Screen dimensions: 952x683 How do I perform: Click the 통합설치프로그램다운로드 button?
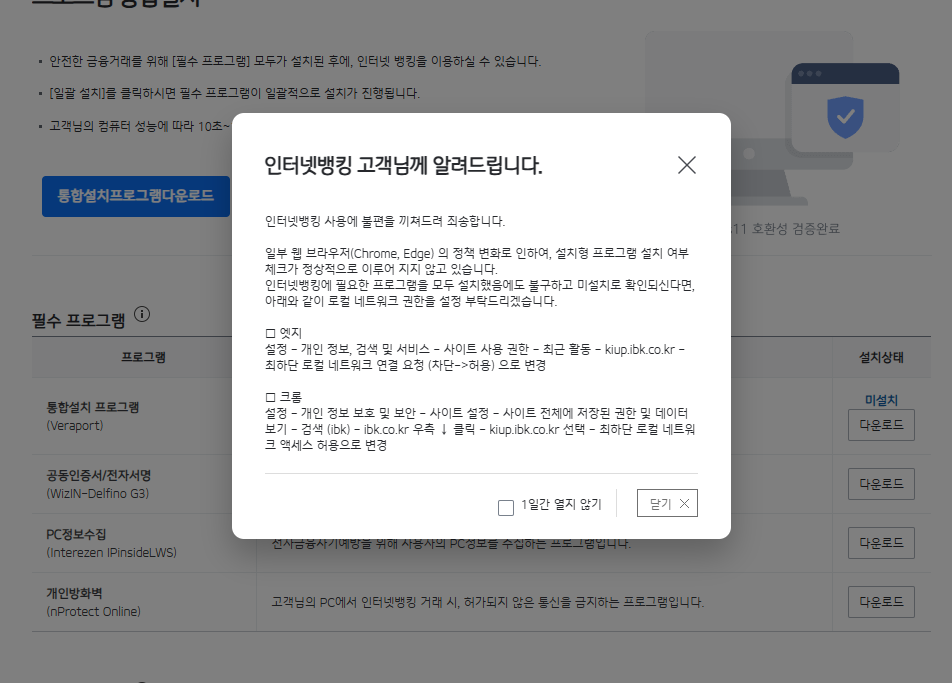click(x=135, y=196)
